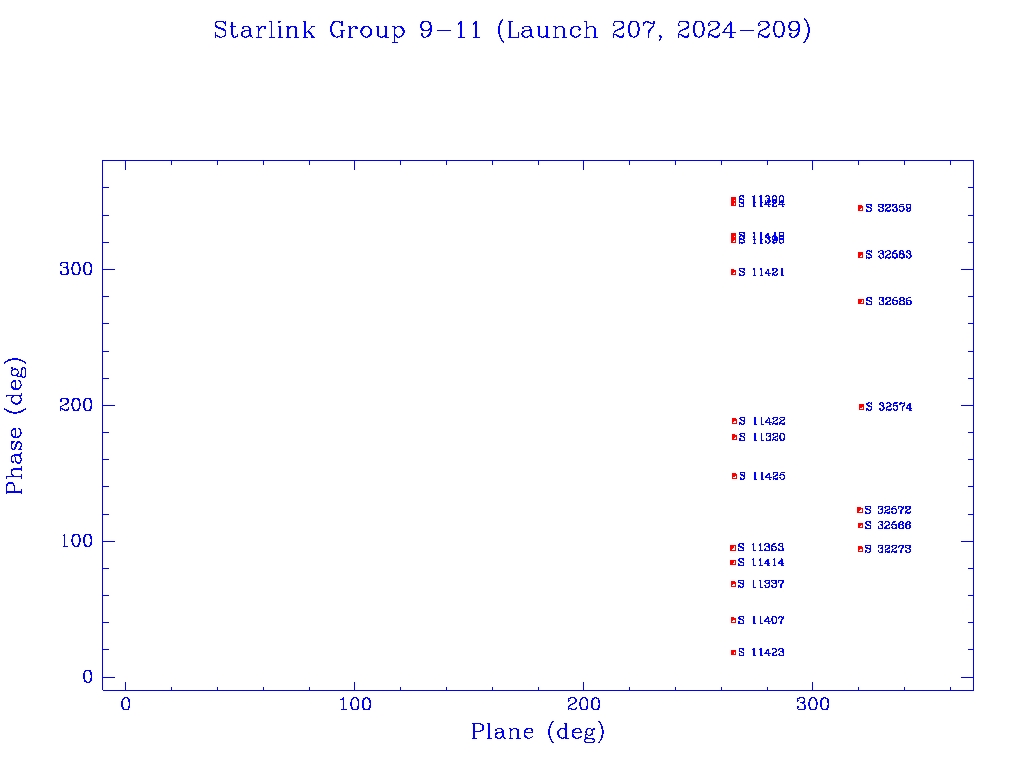This screenshot has width=1024, height=768.
Task: Click the red marker beside S 32574
Action: (861, 407)
